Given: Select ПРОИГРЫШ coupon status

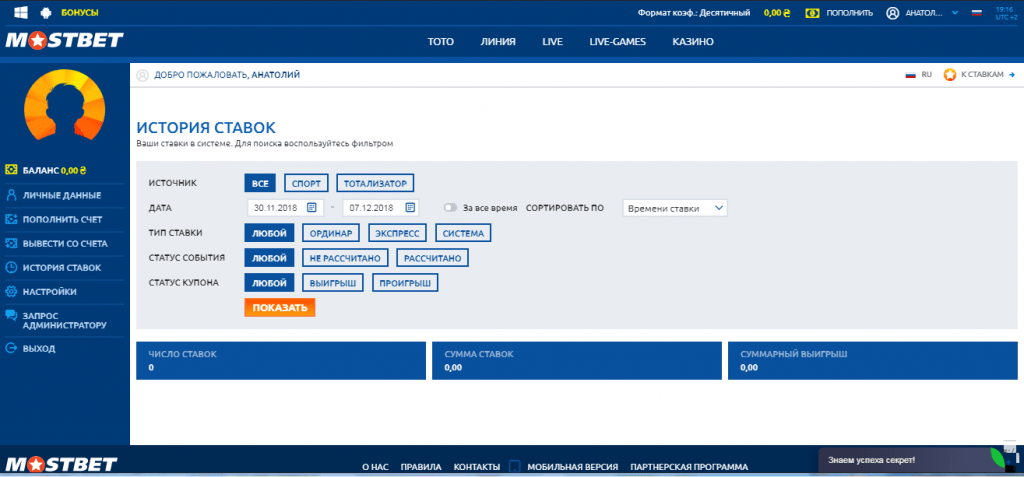Looking at the screenshot, I should [x=405, y=283].
